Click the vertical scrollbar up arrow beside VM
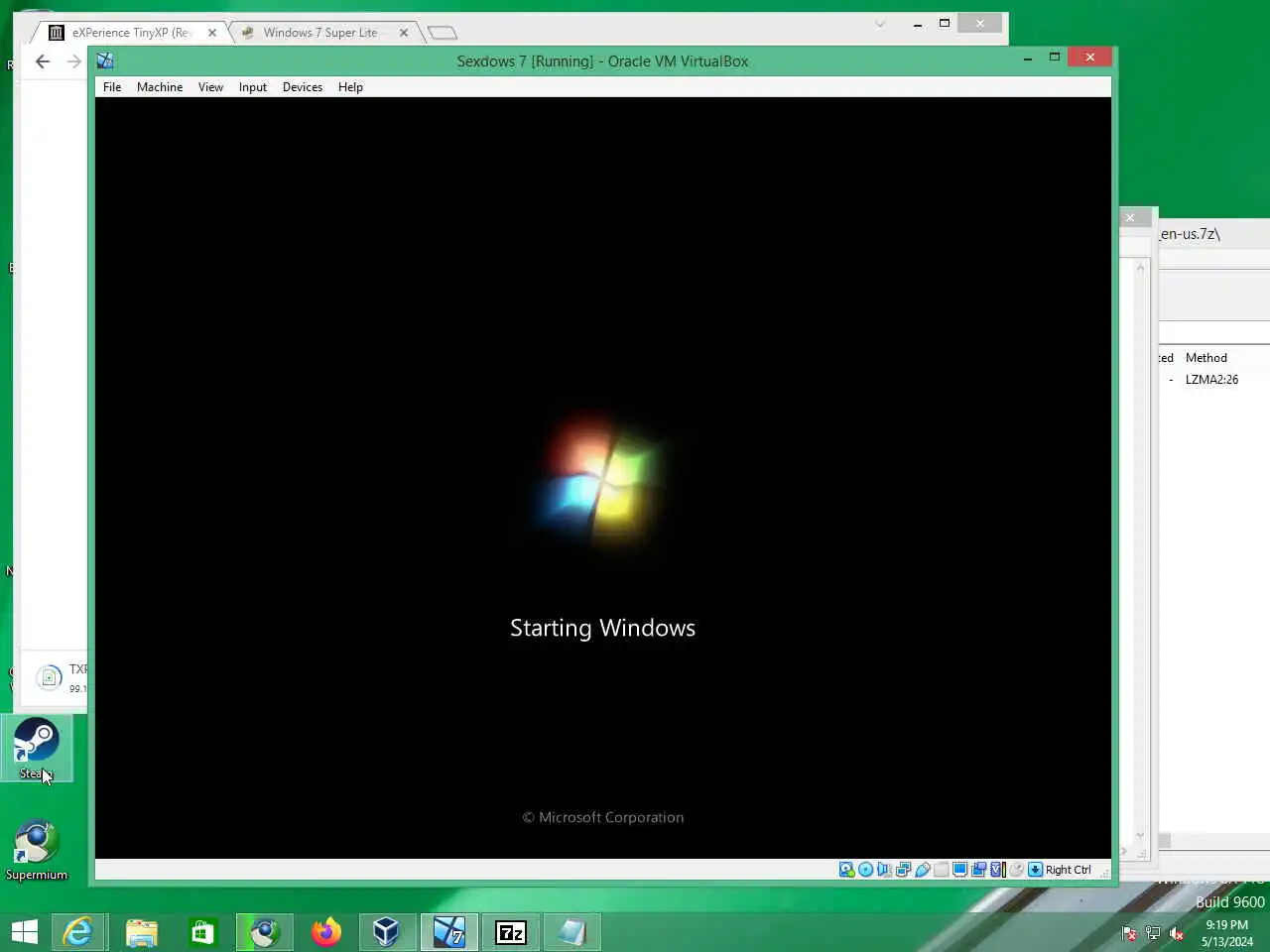Screen dimensions: 1270x952 1140,268
